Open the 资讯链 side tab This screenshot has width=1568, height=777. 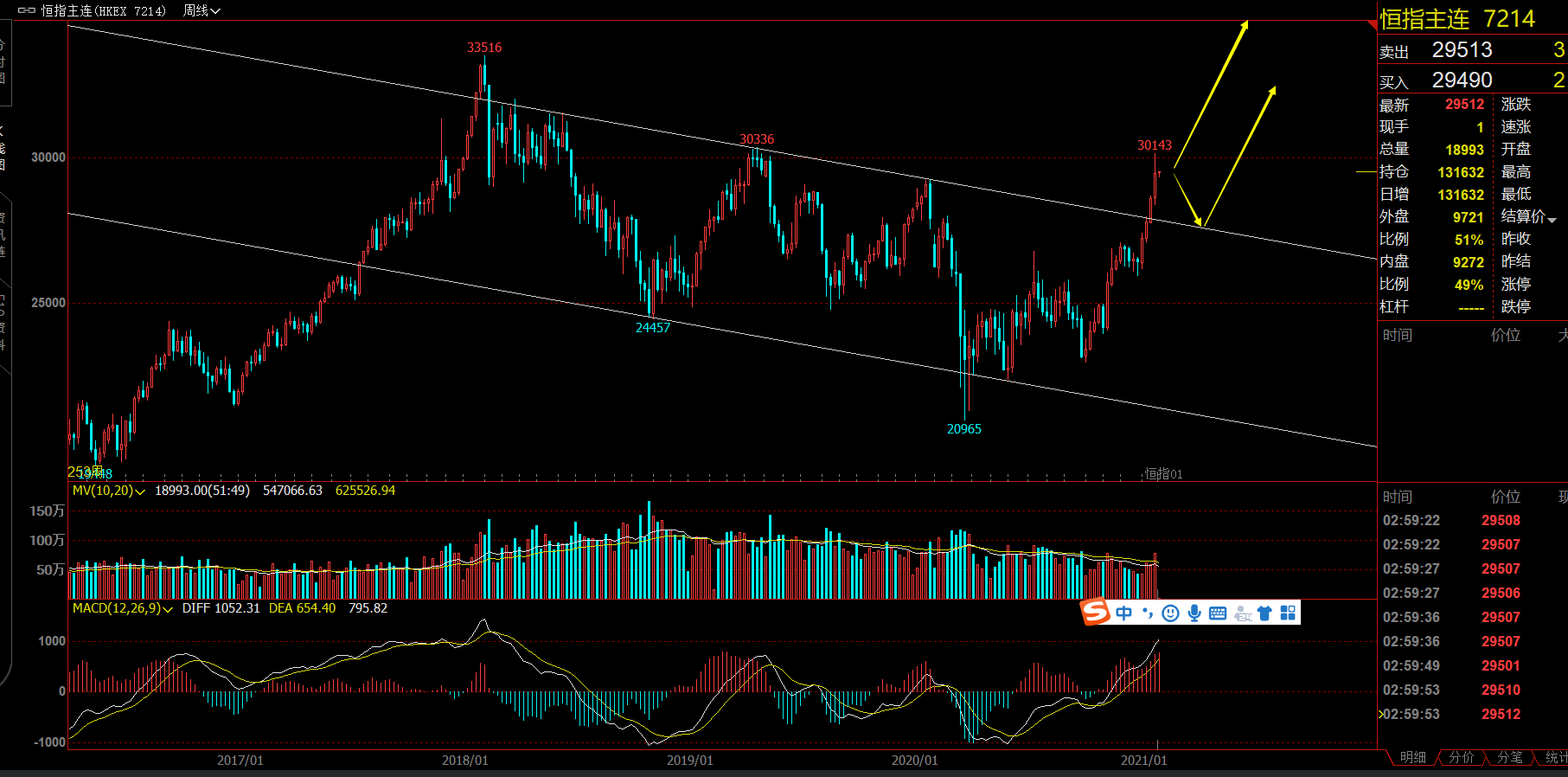[3, 235]
